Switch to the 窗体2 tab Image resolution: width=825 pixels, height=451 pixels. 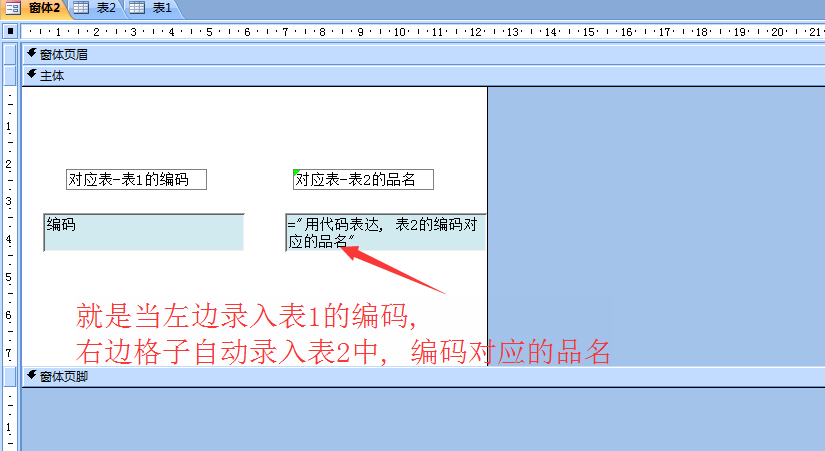click(x=35, y=8)
